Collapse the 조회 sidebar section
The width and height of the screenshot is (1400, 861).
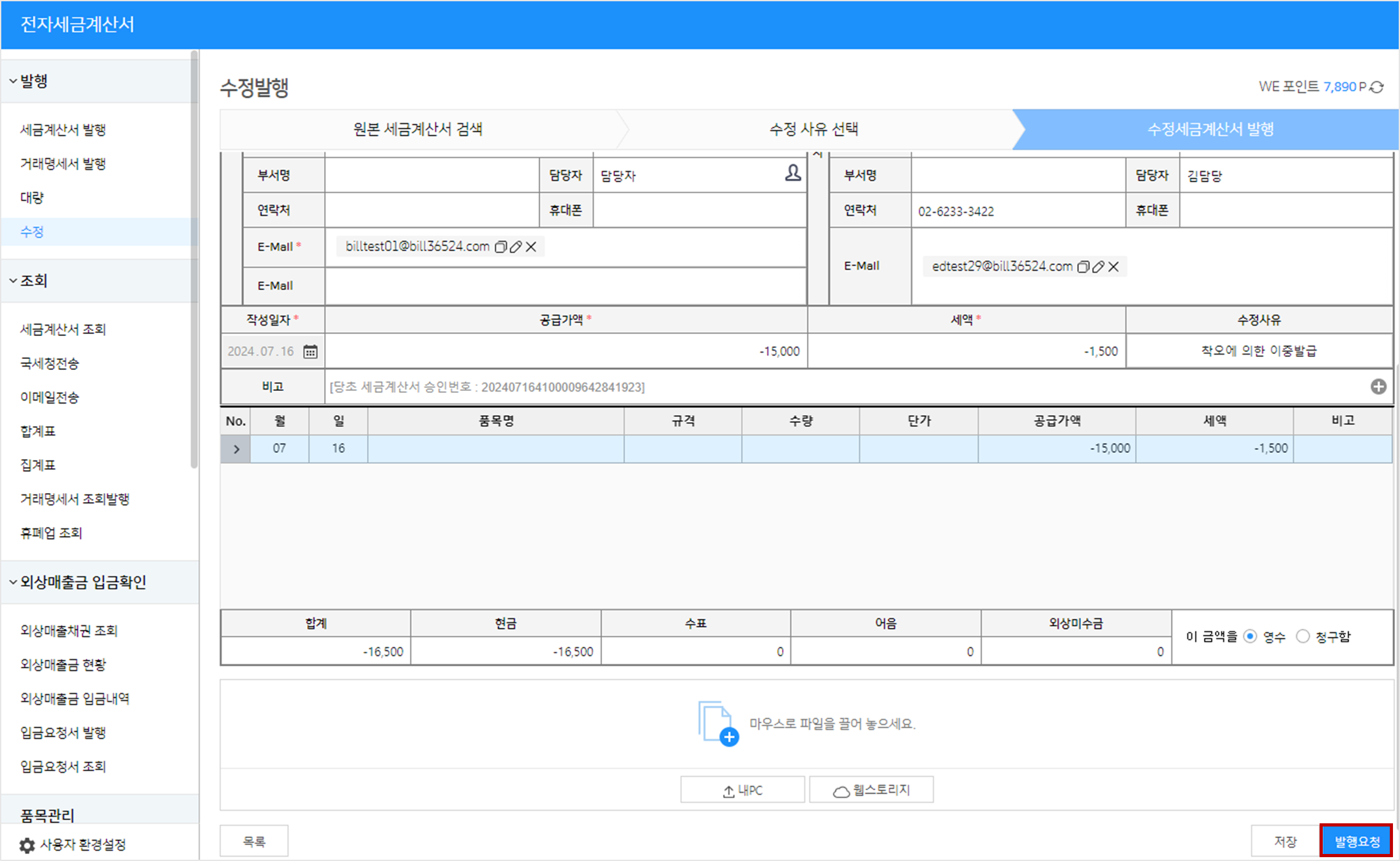click(x=13, y=280)
